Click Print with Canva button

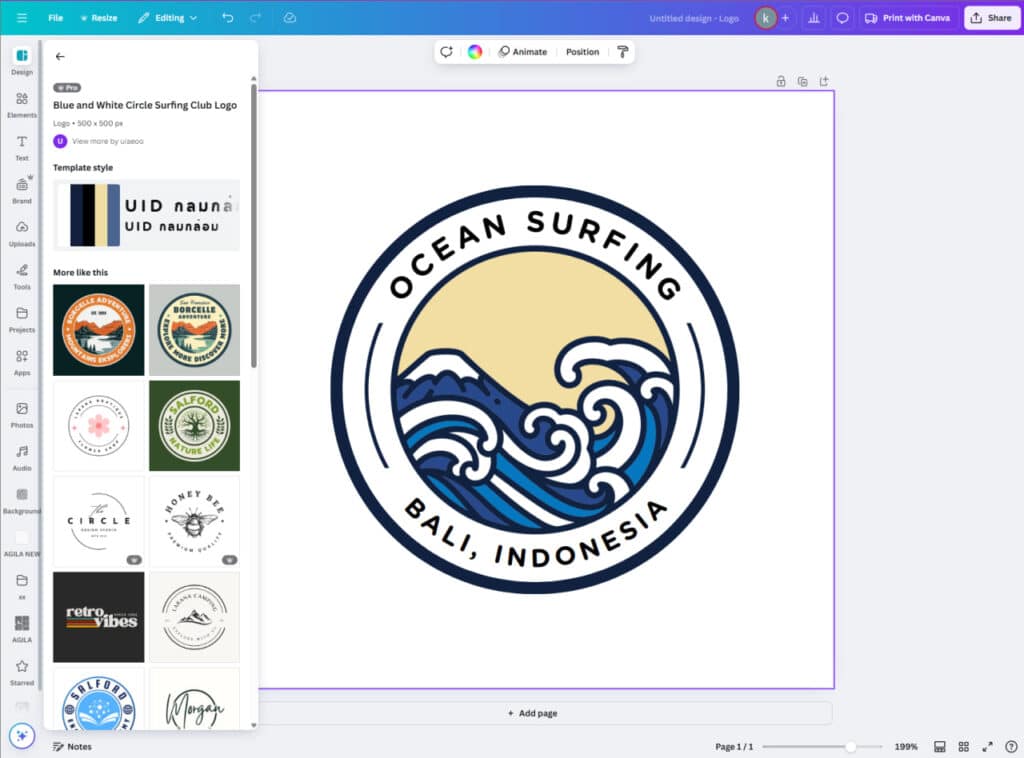coord(907,18)
